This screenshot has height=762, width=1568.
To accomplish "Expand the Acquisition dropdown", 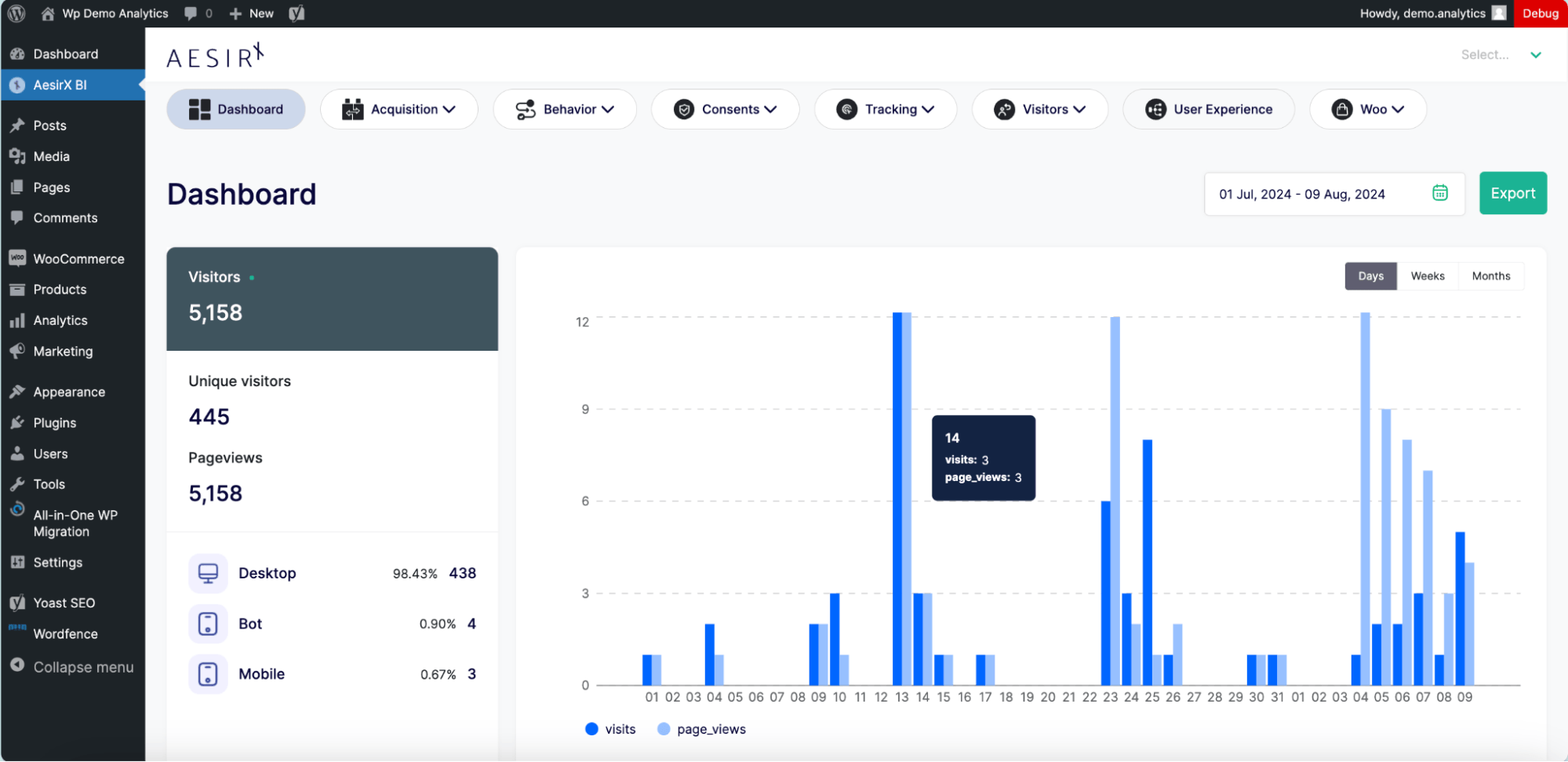I will coord(398,110).
